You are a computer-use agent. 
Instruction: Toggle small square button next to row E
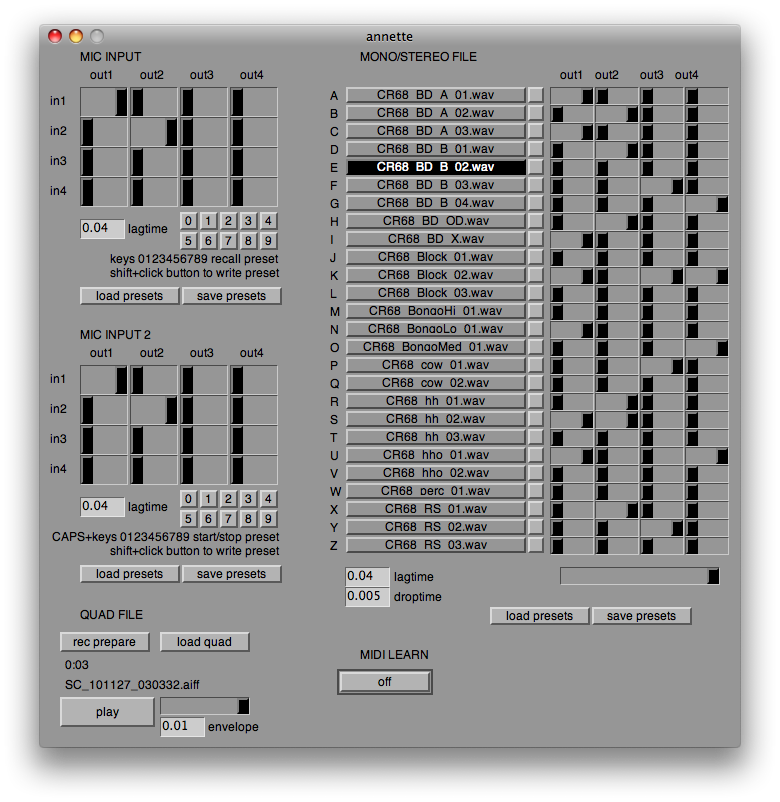point(536,167)
